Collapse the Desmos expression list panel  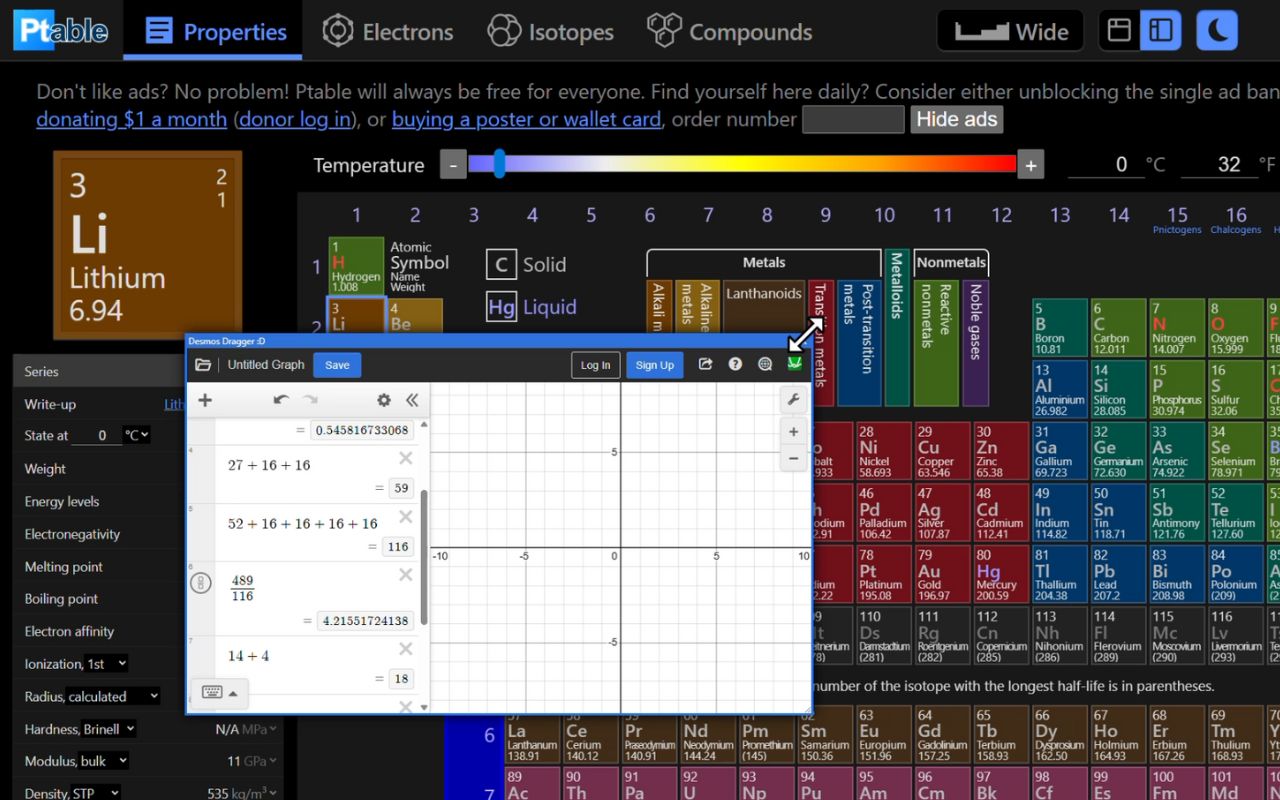(412, 400)
